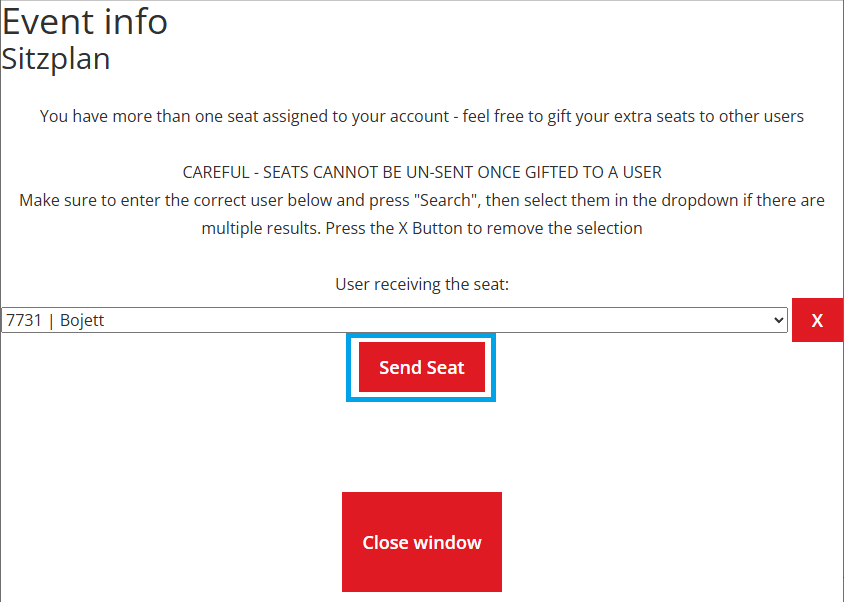Image resolution: width=844 pixels, height=602 pixels.
Task: Gift the seat using Send Seat
Action: 421,367
